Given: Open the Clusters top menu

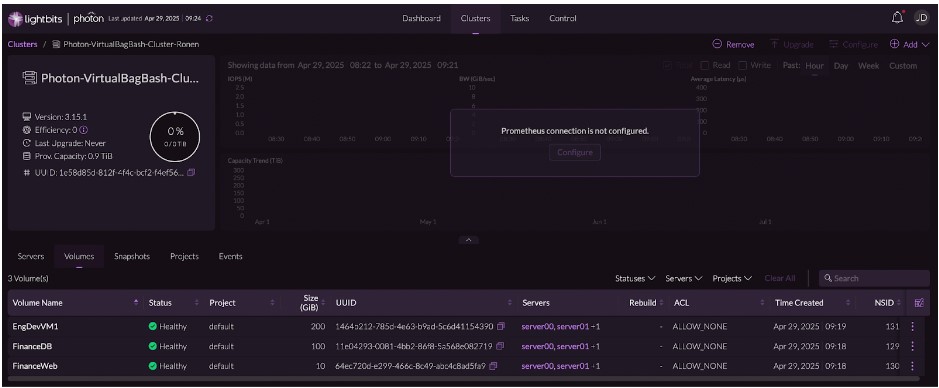Looking at the screenshot, I should coord(475,19).
